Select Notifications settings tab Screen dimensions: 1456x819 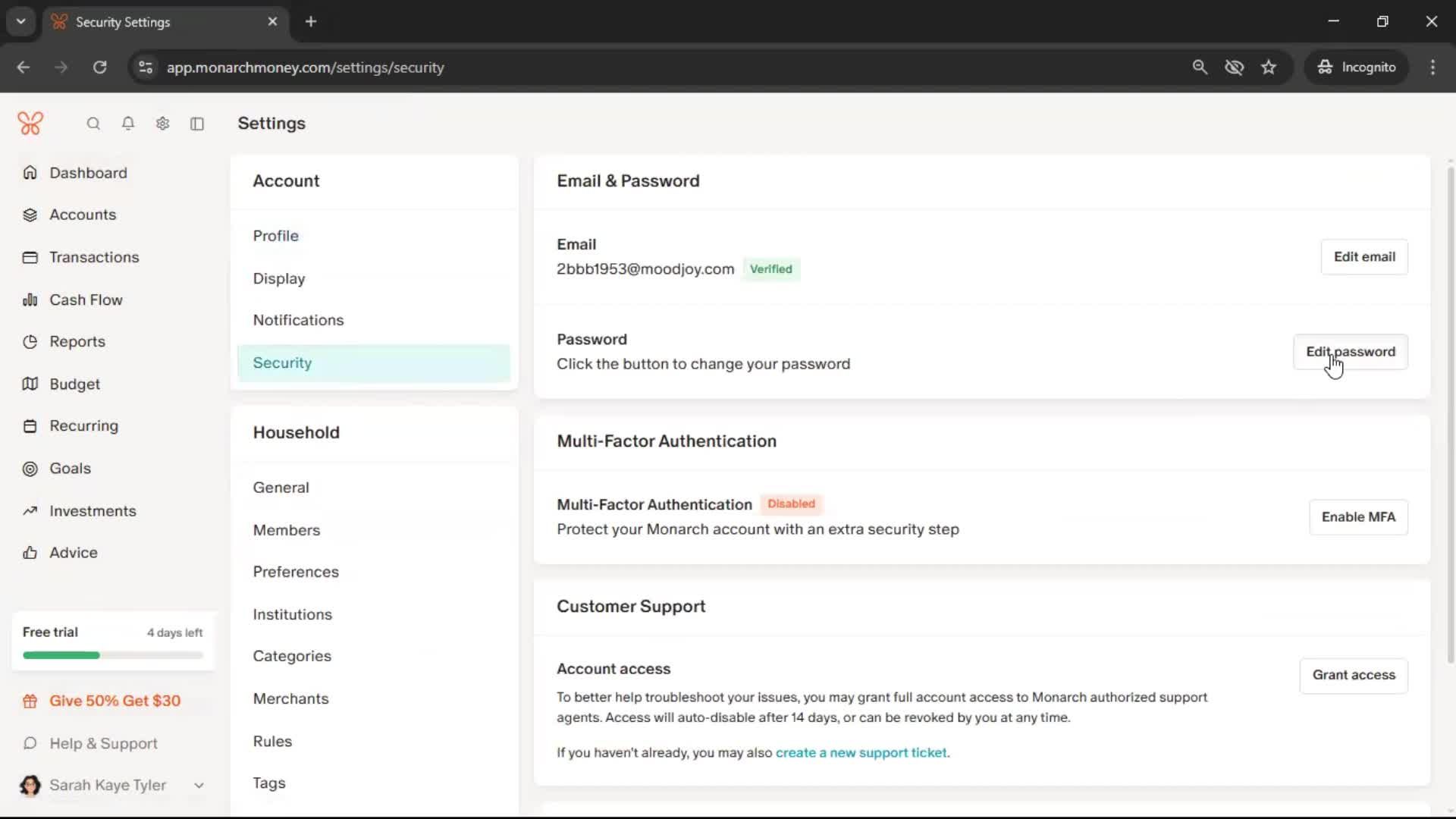[x=298, y=320]
